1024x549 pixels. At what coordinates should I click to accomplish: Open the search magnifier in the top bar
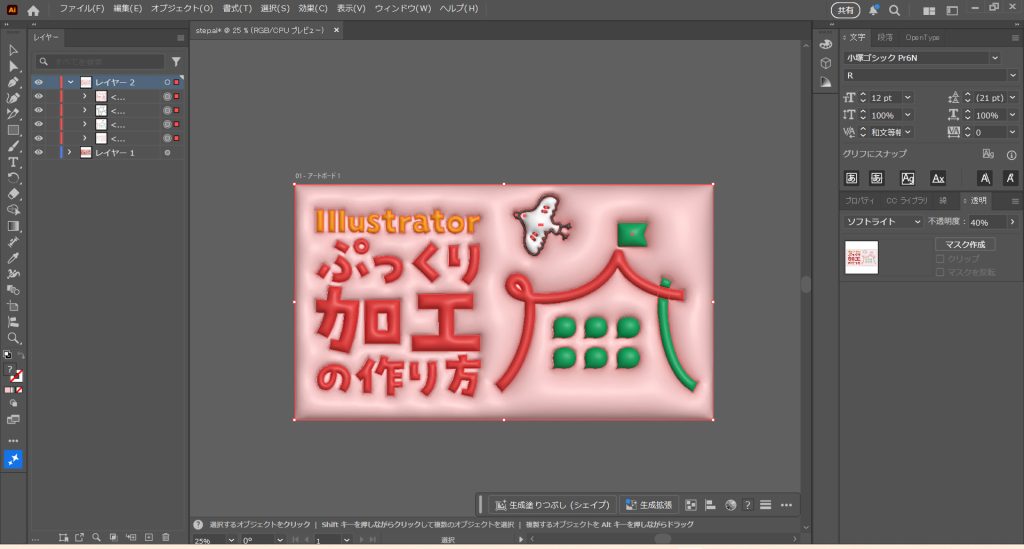(894, 10)
